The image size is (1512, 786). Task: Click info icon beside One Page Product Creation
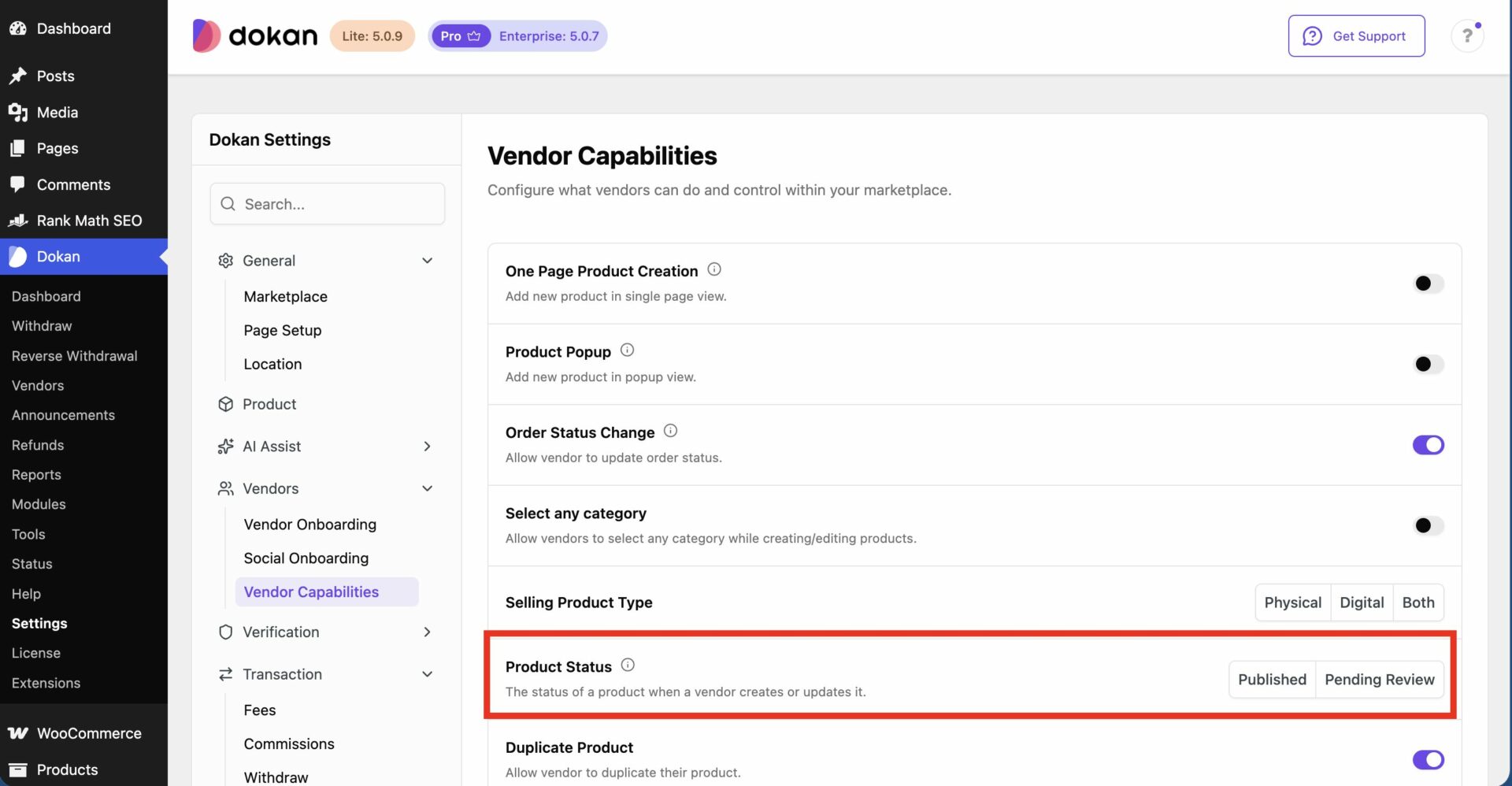(714, 269)
